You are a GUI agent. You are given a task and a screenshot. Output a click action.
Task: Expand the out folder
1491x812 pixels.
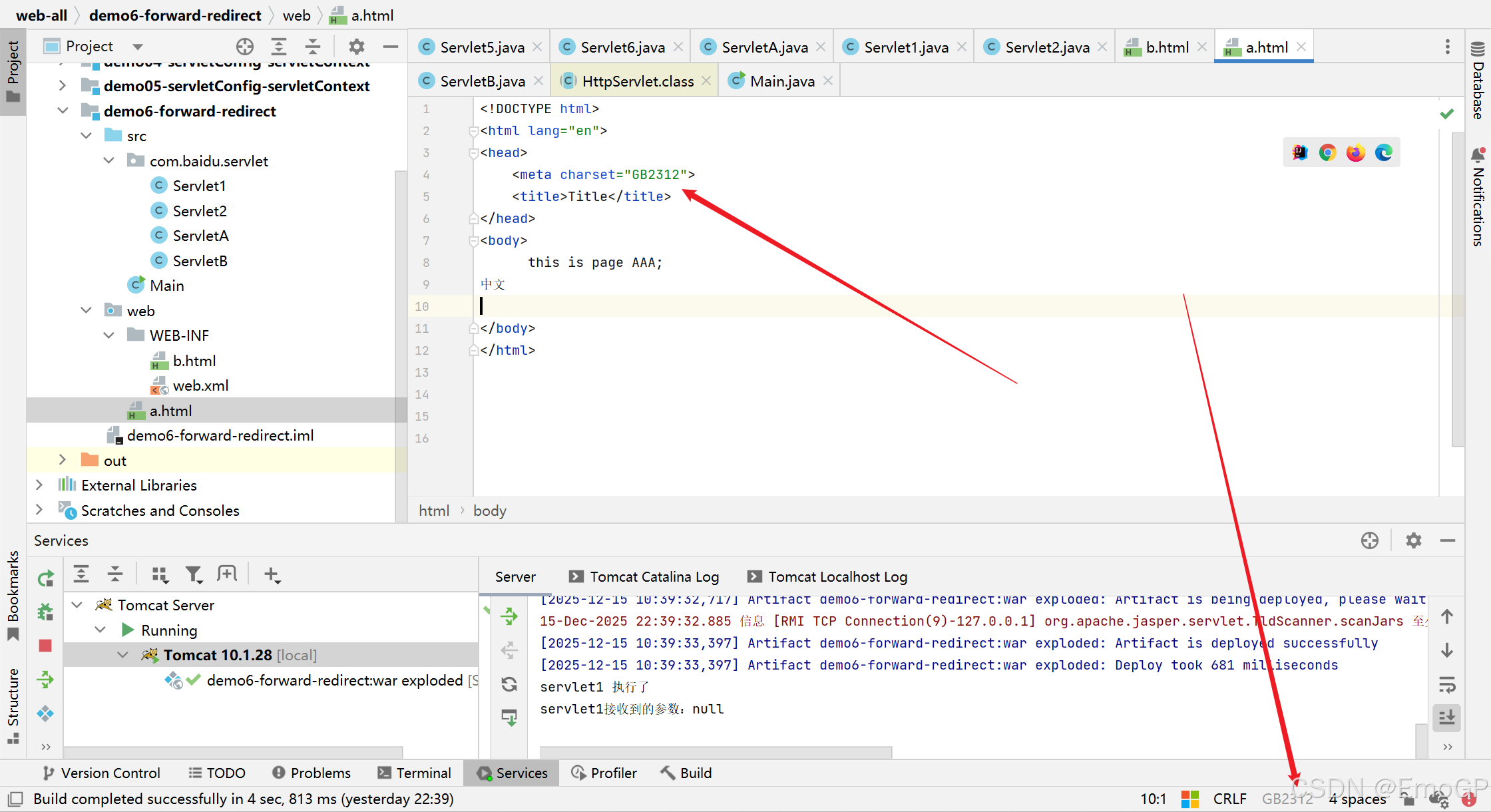tap(63, 461)
